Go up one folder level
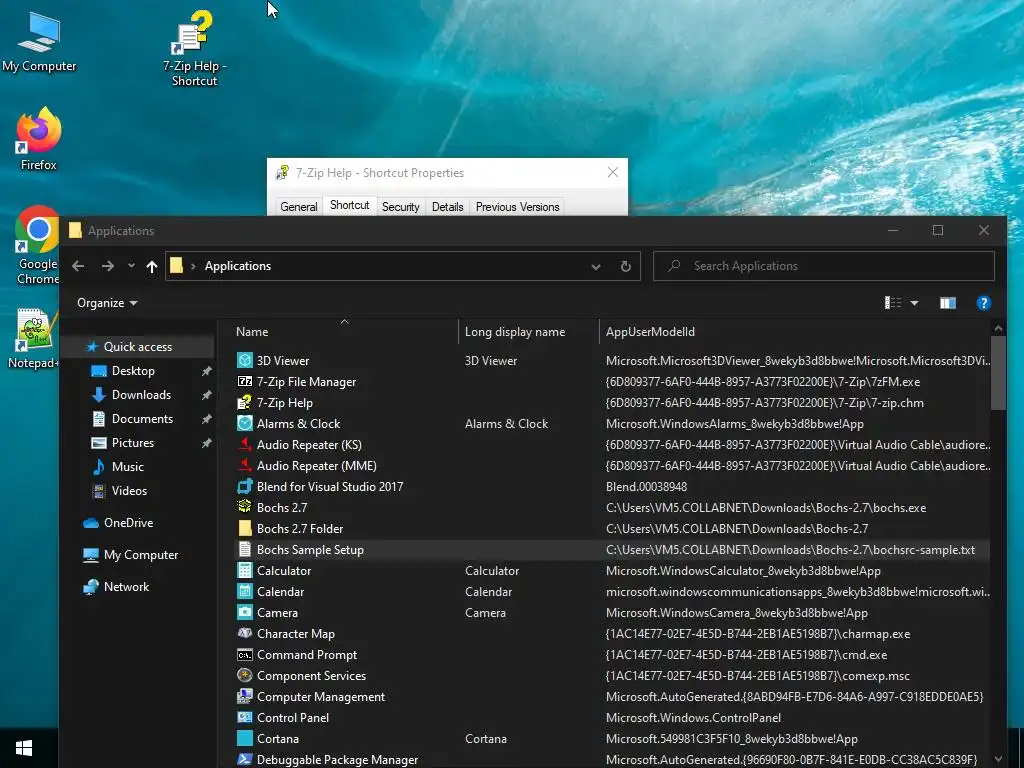The height and width of the screenshot is (768, 1024). coord(152,266)
